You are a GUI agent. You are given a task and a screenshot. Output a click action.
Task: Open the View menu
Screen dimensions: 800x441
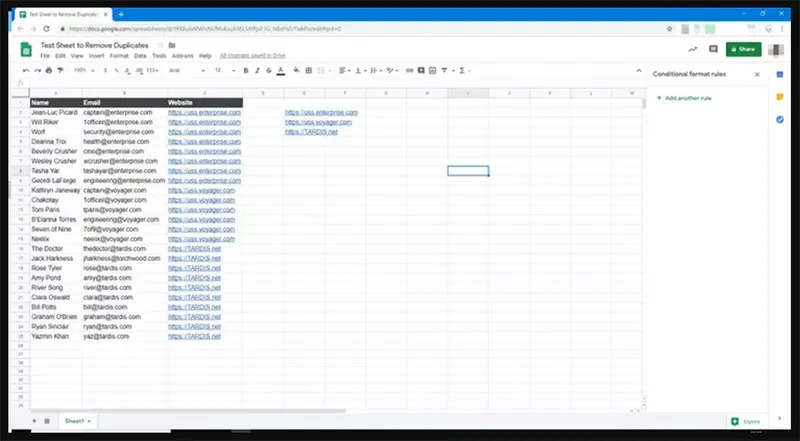point(77,56)
